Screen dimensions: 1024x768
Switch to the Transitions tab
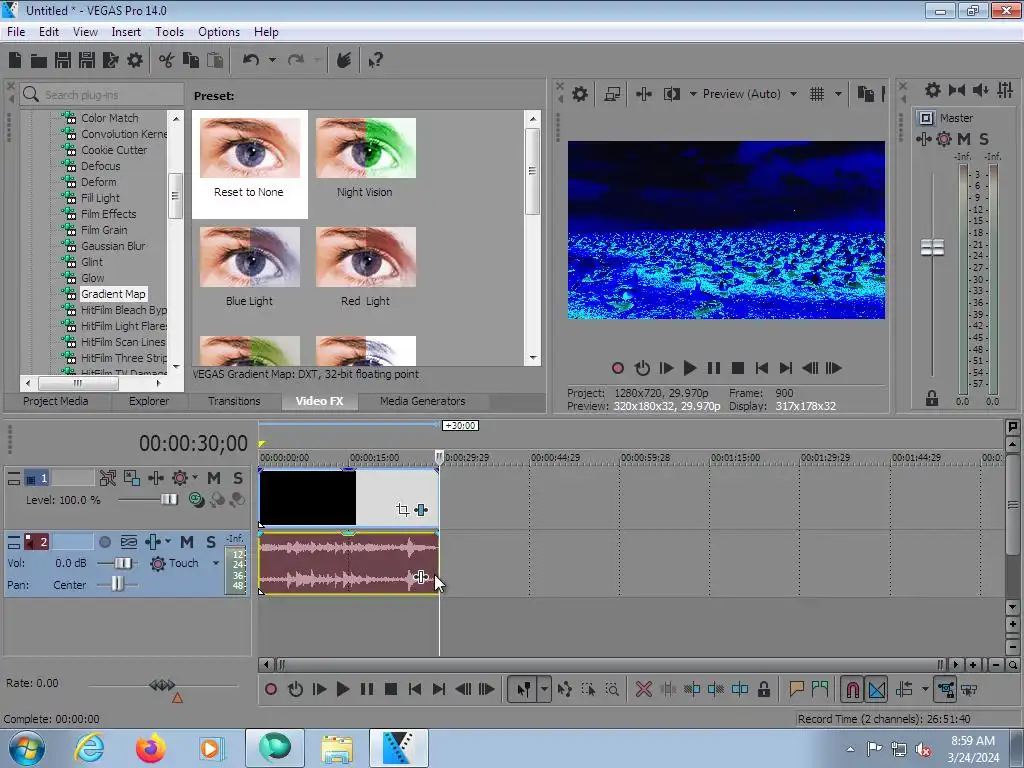(234, 401)
